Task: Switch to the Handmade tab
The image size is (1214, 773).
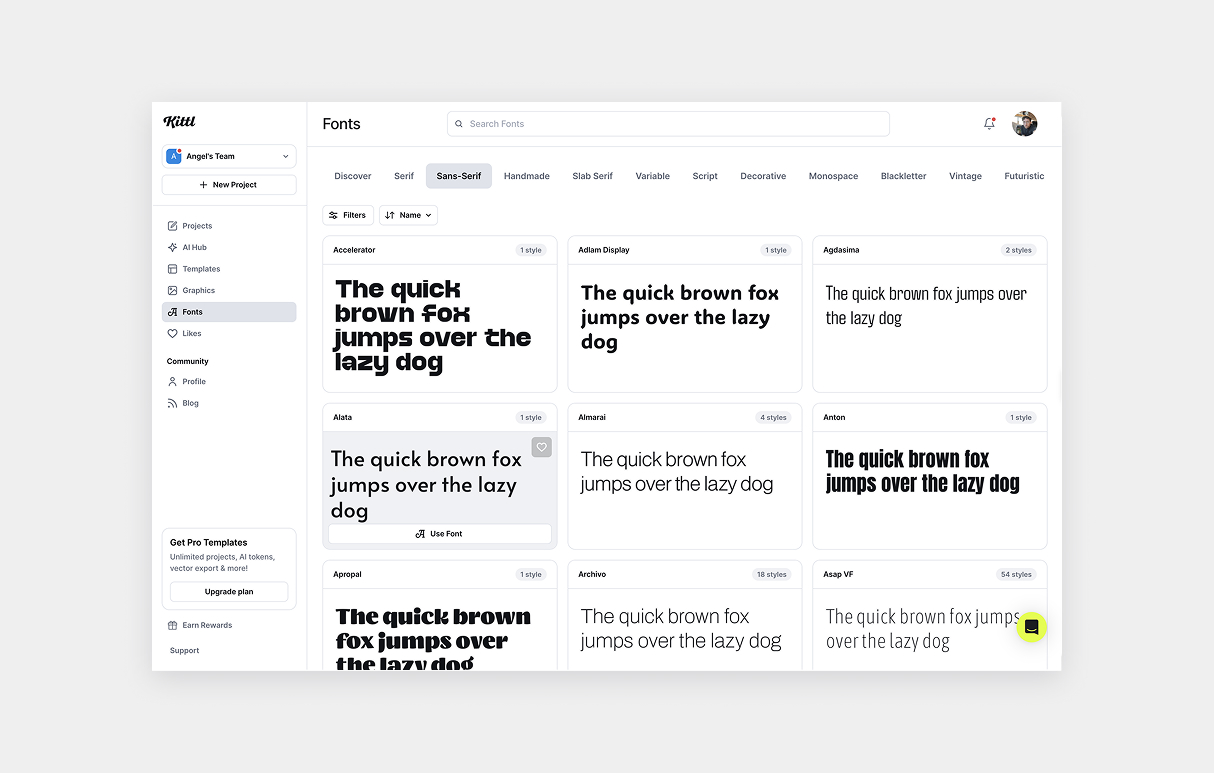Action: point(527,176)
